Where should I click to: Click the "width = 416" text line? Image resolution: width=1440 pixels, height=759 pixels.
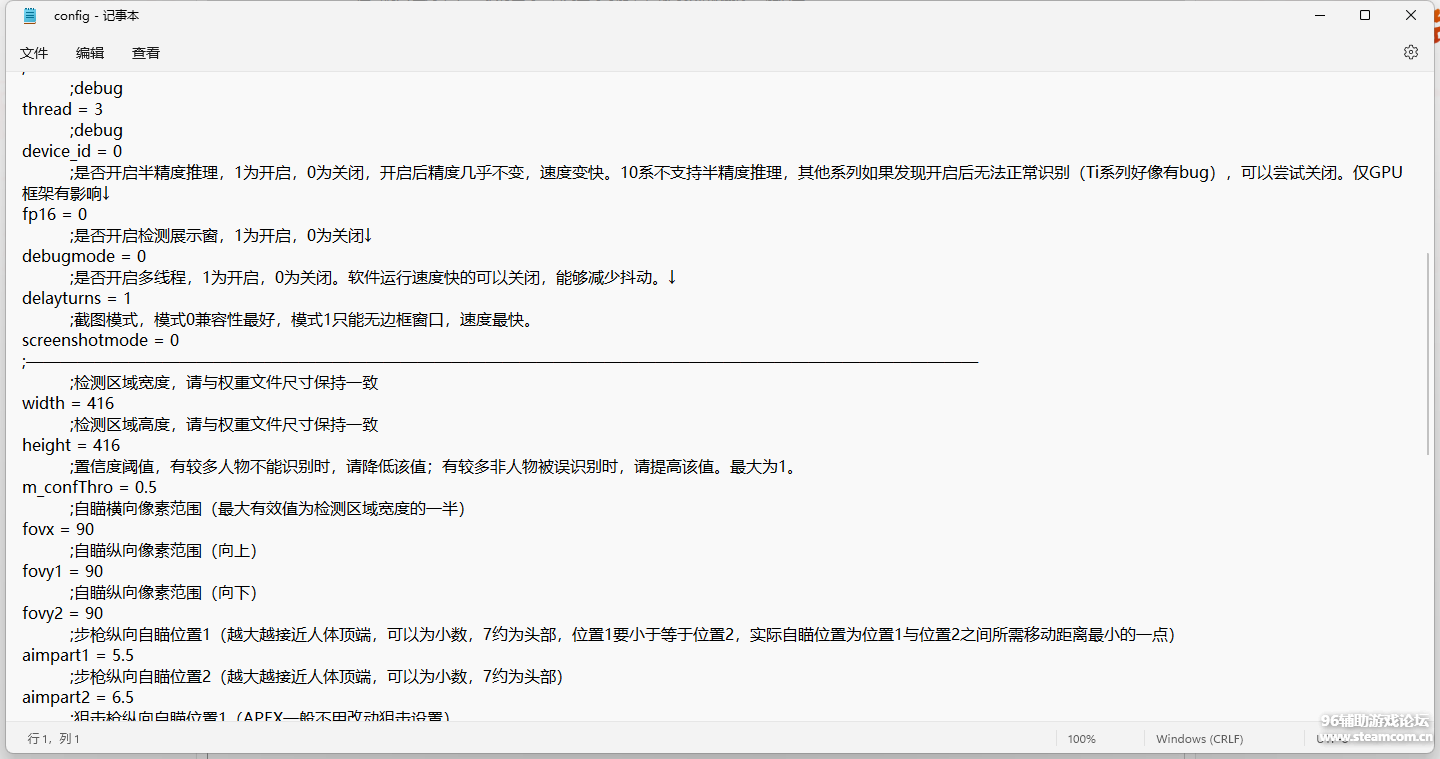(x=68, y=403)
